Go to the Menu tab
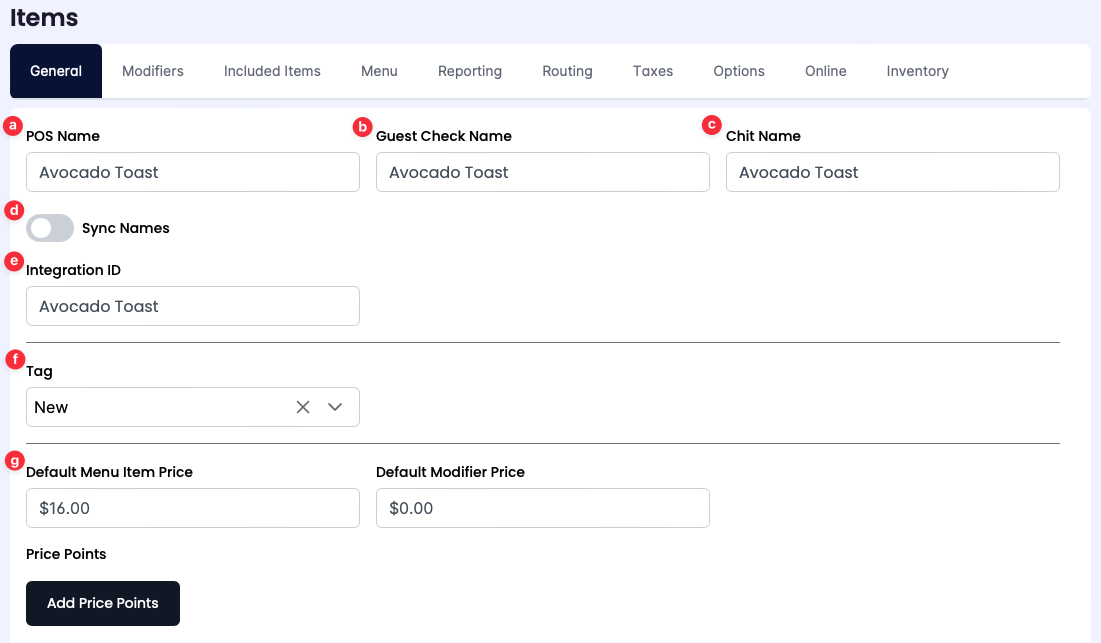The width and height of the screenshot is (1101, 643). [x=379, y=71]
